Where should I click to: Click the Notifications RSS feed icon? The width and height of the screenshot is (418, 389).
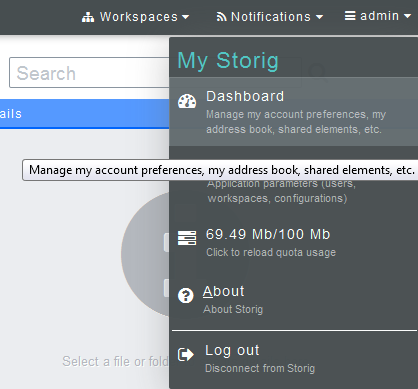[x=221, y=17]
